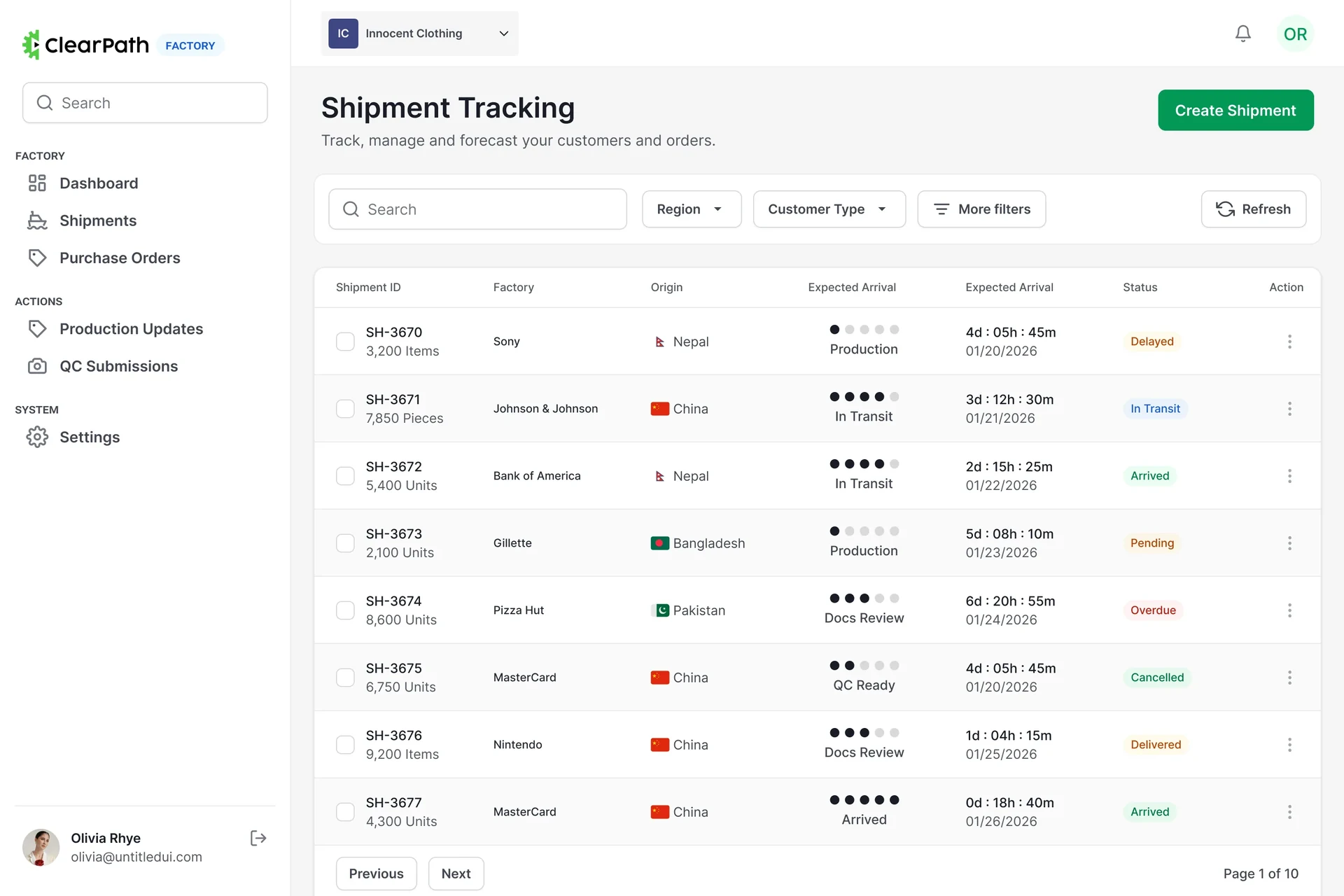Click the Settings gear icon
The height and width of the screenshot is (896, 1344).
pyautogui.click(x=37, y=437)
